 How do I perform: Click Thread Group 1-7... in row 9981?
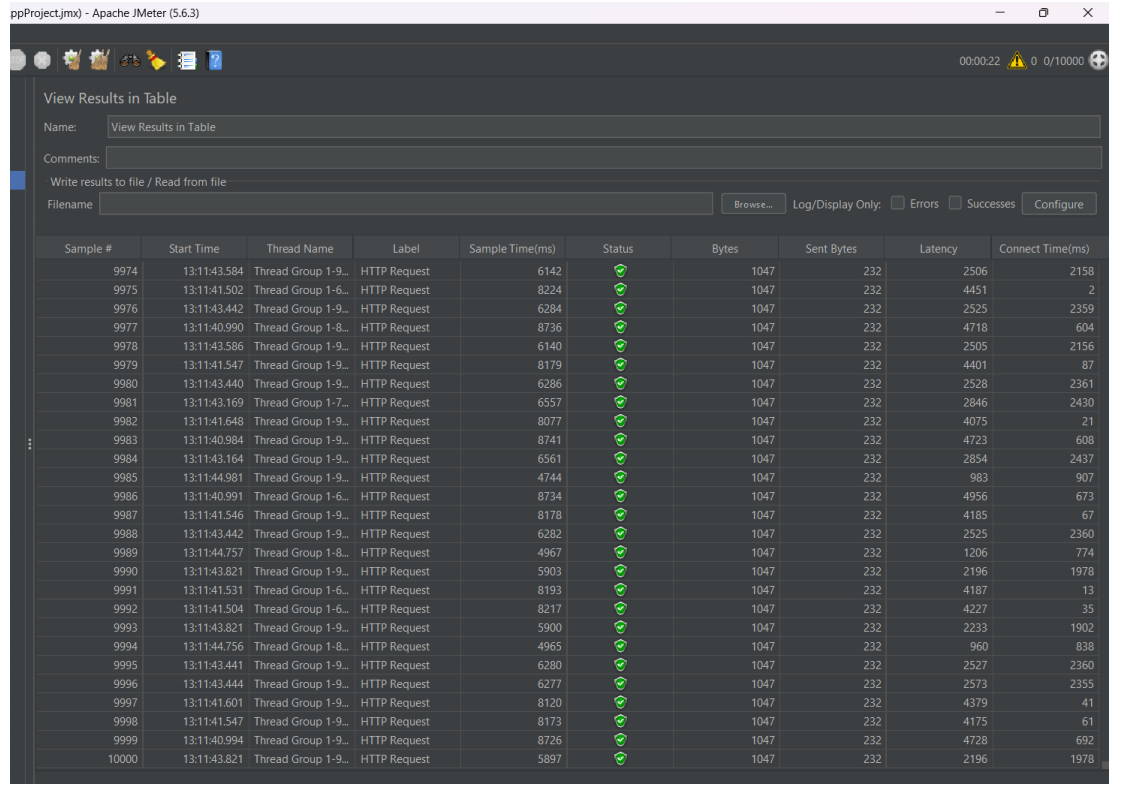point(301,403)
